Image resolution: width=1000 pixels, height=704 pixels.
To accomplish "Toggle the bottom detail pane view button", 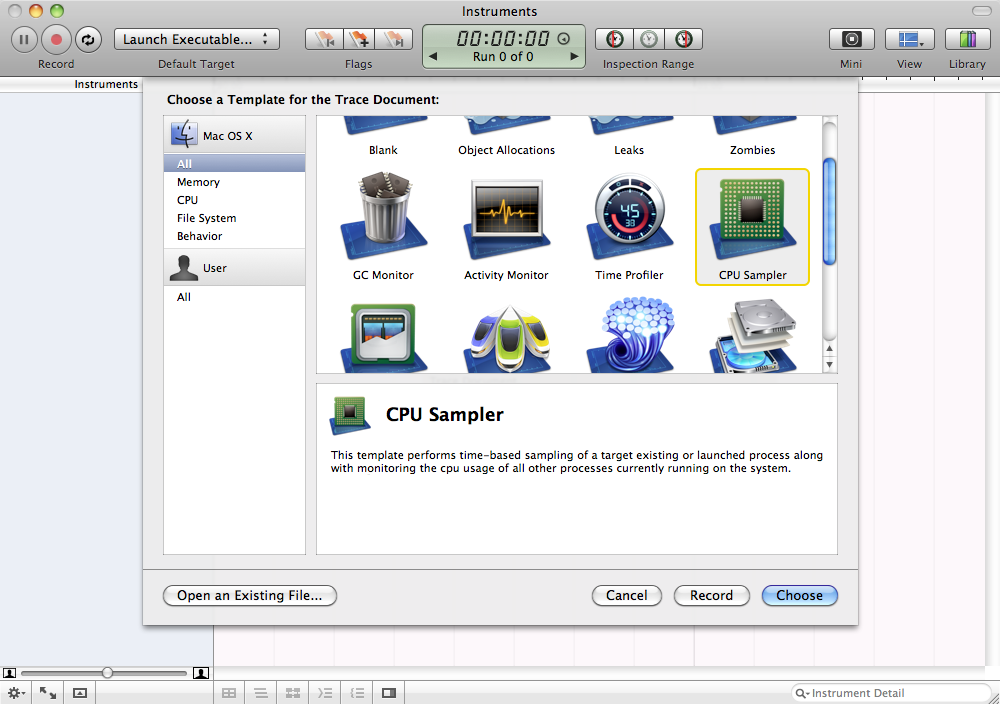I will (389, 693).
